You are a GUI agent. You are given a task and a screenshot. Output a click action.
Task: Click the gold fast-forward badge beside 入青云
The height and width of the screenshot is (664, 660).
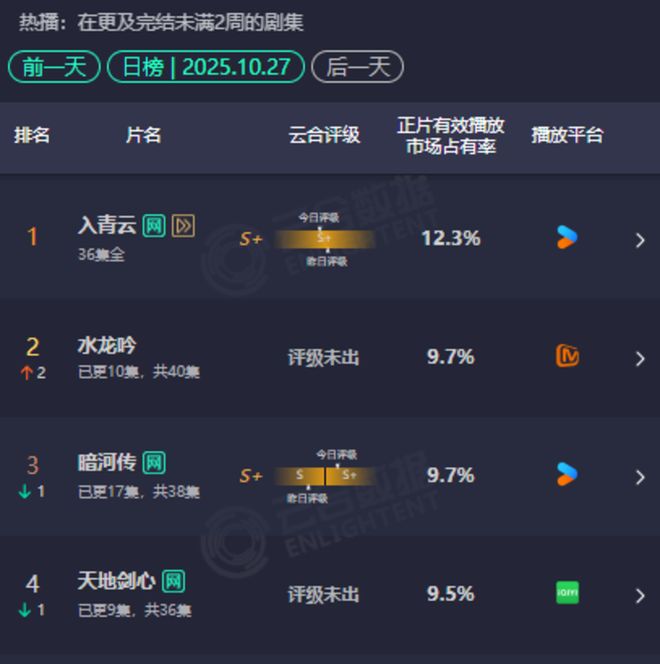coord(183,226)
